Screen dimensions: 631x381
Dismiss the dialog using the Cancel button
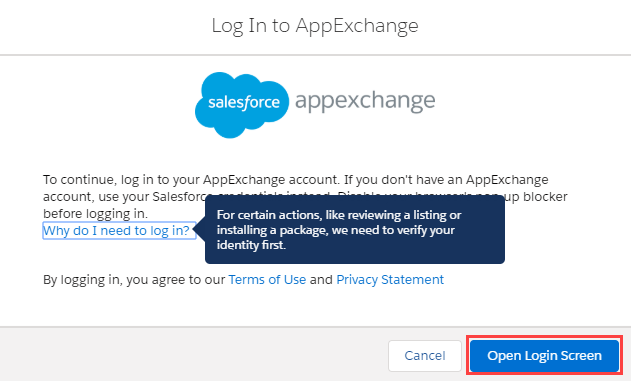[x=425, y=356]
